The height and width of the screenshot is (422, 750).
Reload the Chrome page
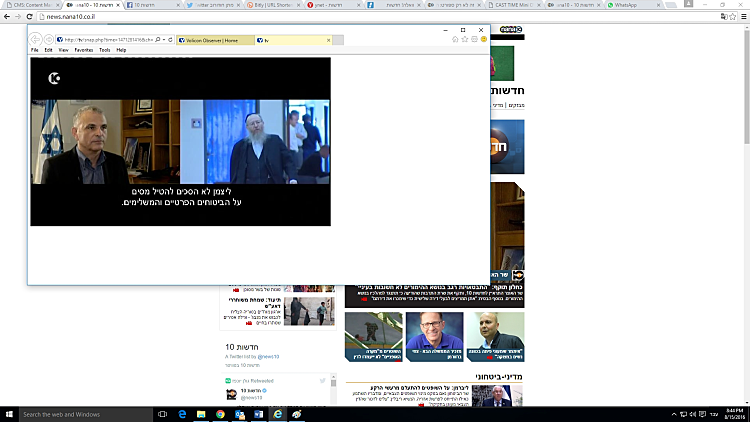coord(29,16)
